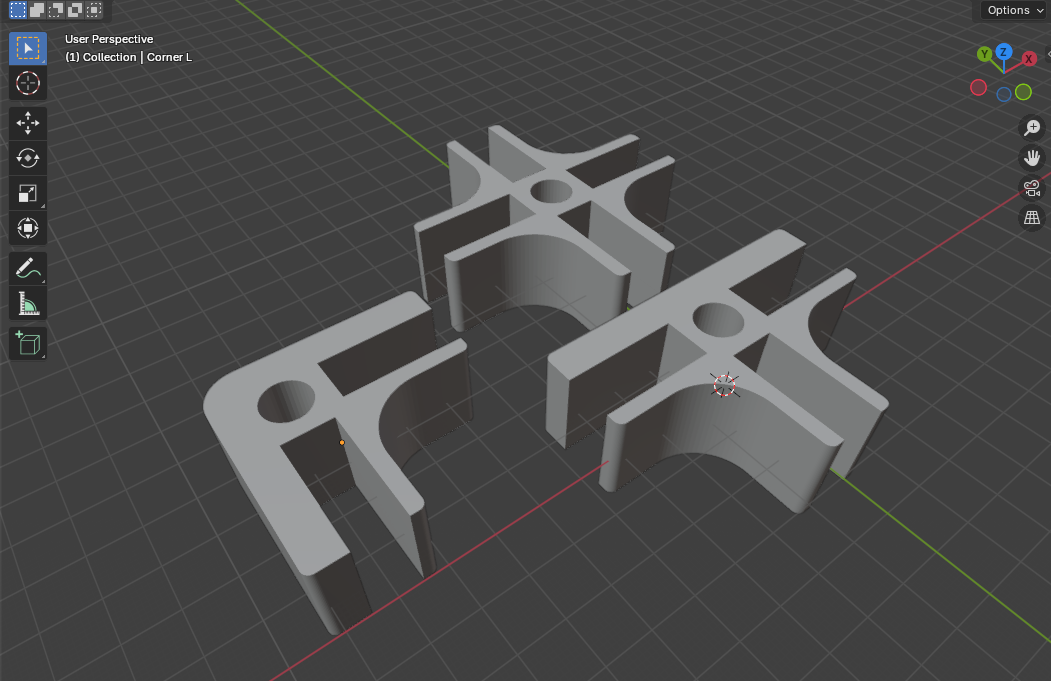The image size is (1051, 681).
Task: Click the red negative X gizmo circle
Action: pos(979,88)
